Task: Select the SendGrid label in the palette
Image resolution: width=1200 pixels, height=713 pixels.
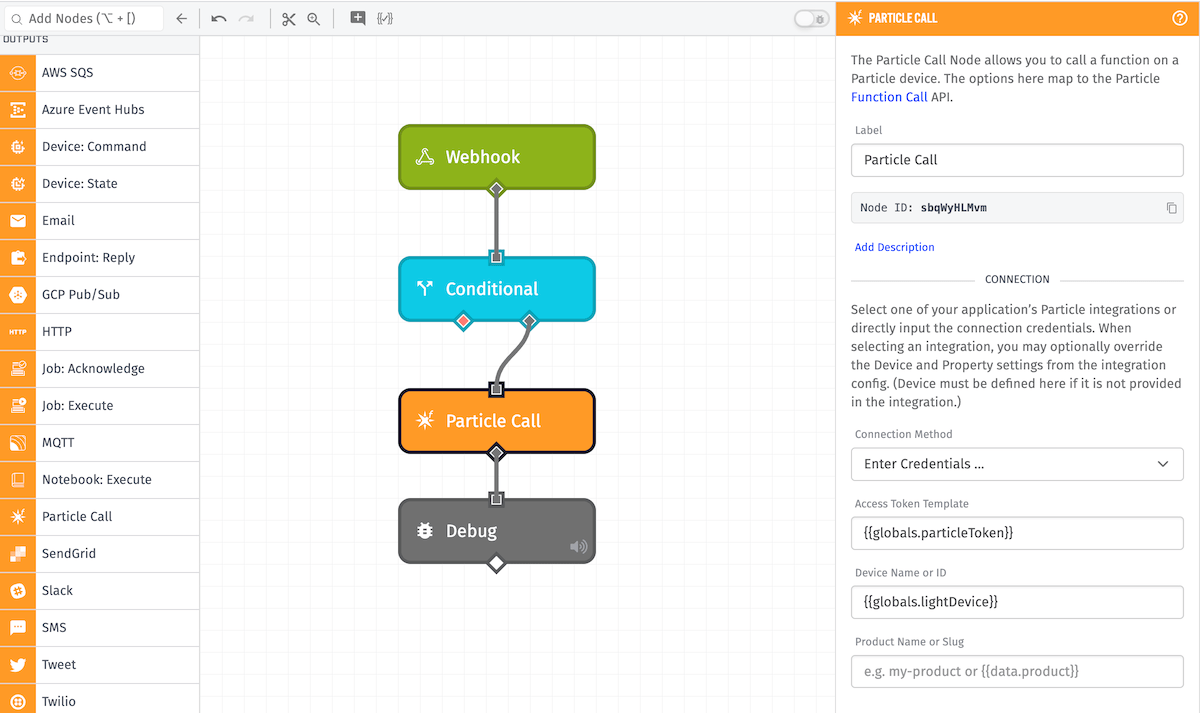Action: tap(70, 554)
